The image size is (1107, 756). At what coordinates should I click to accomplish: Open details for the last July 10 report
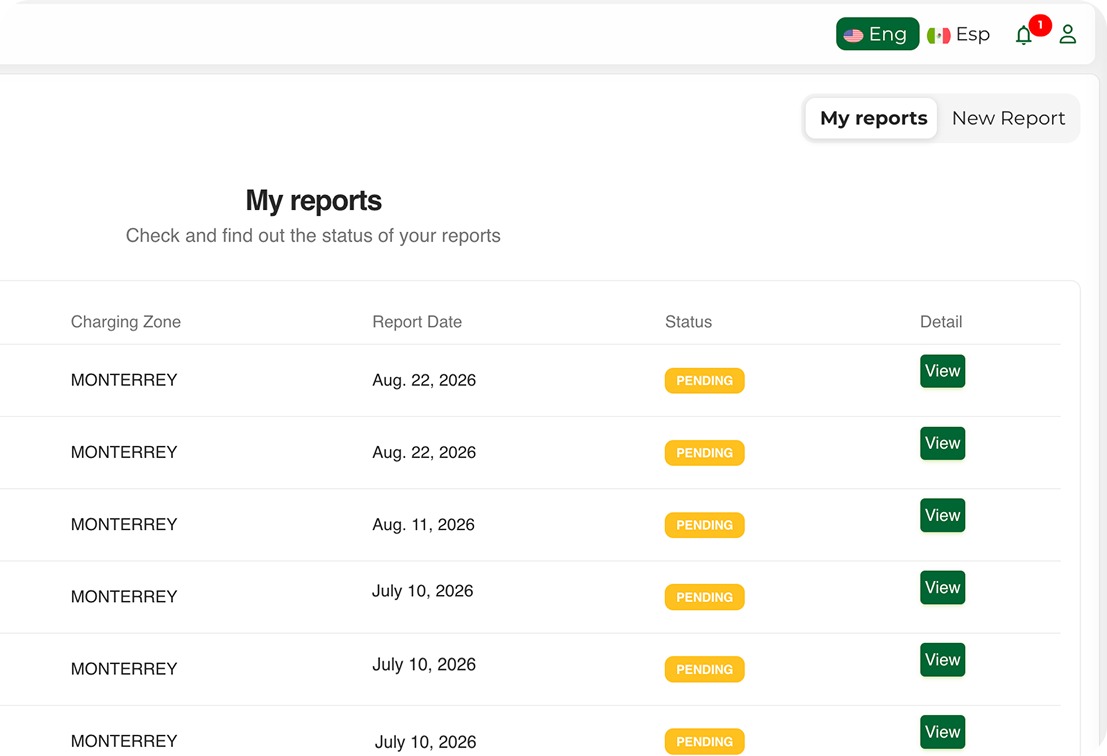942,732
